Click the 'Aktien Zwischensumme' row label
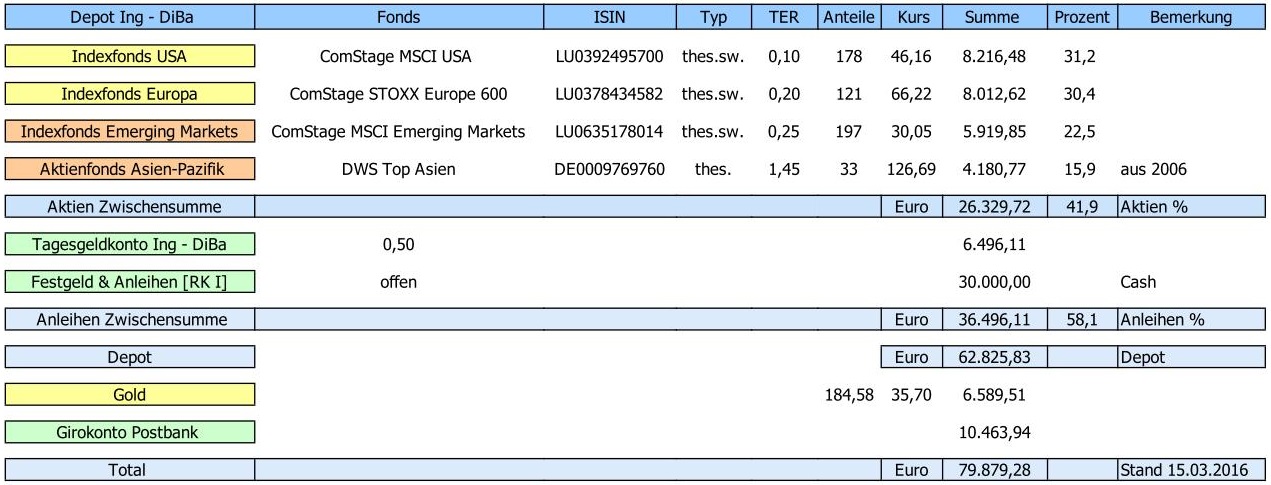1271x485 pixels. click(130, 207)
